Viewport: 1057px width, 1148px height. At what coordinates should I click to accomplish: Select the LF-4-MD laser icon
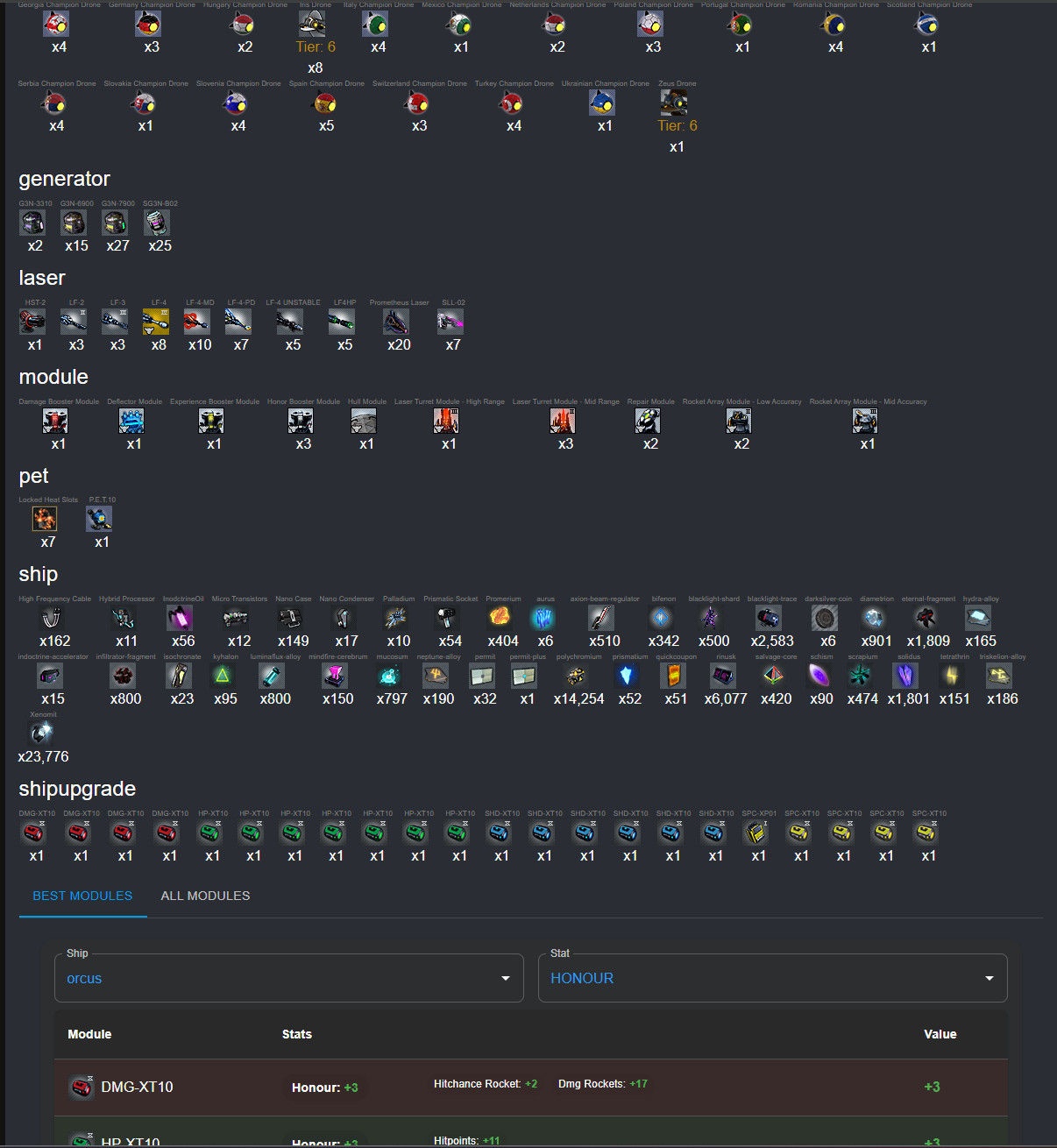click(197, 322)
